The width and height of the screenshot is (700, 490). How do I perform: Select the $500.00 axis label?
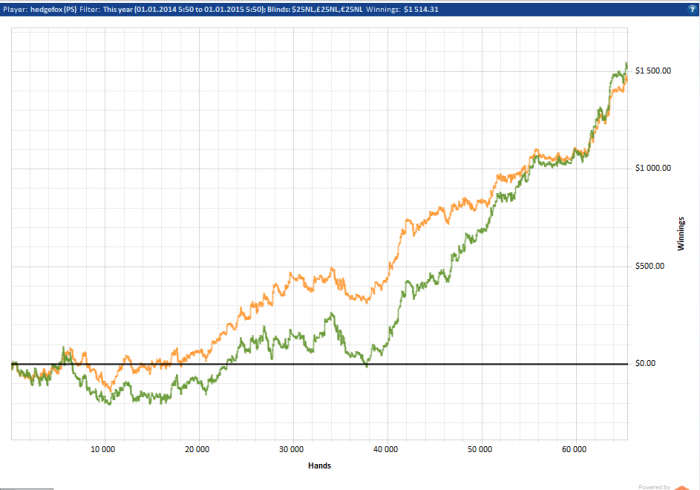point(650,266)
